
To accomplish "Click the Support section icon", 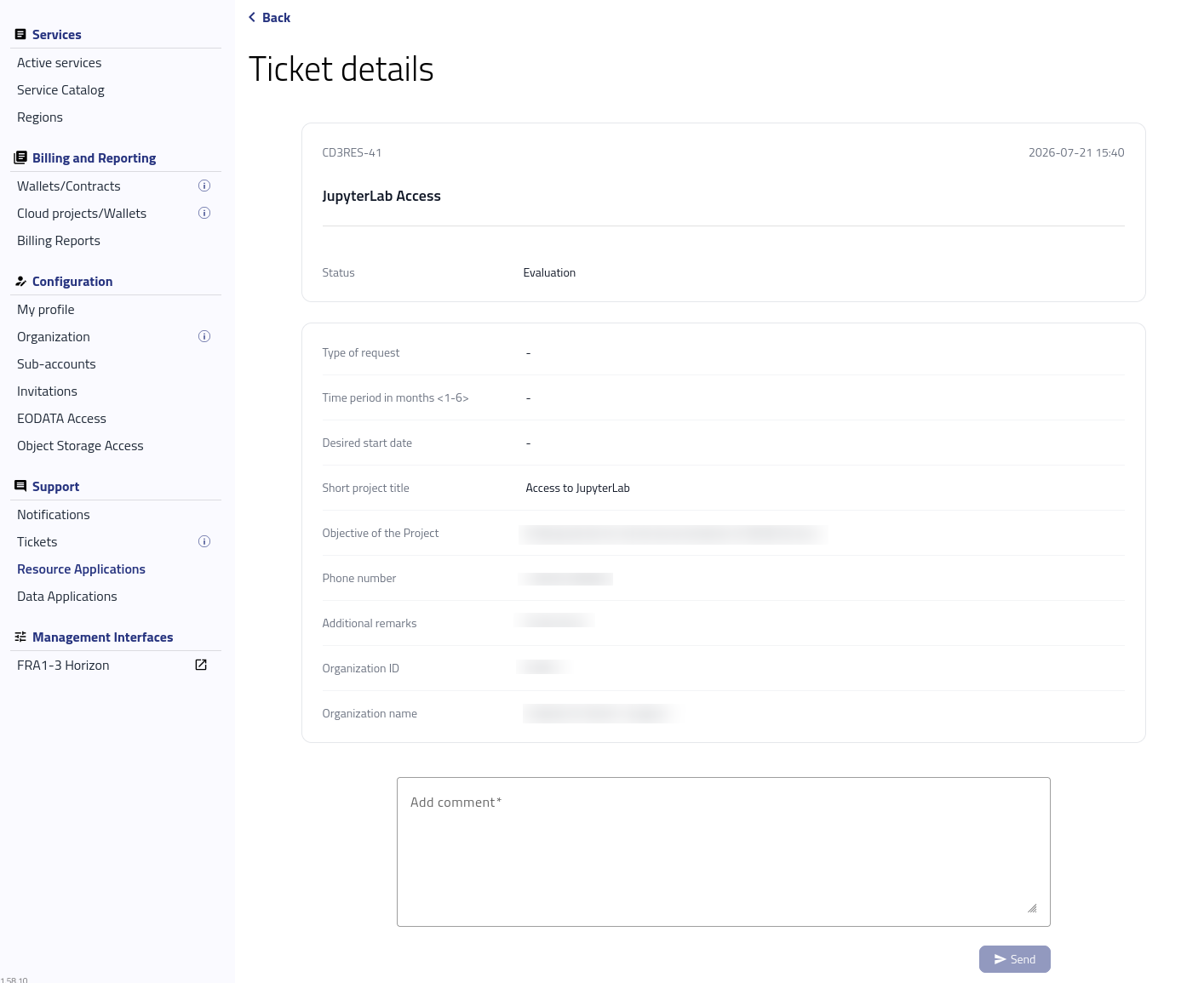I will pyautogui.click(x=20, y=487).
